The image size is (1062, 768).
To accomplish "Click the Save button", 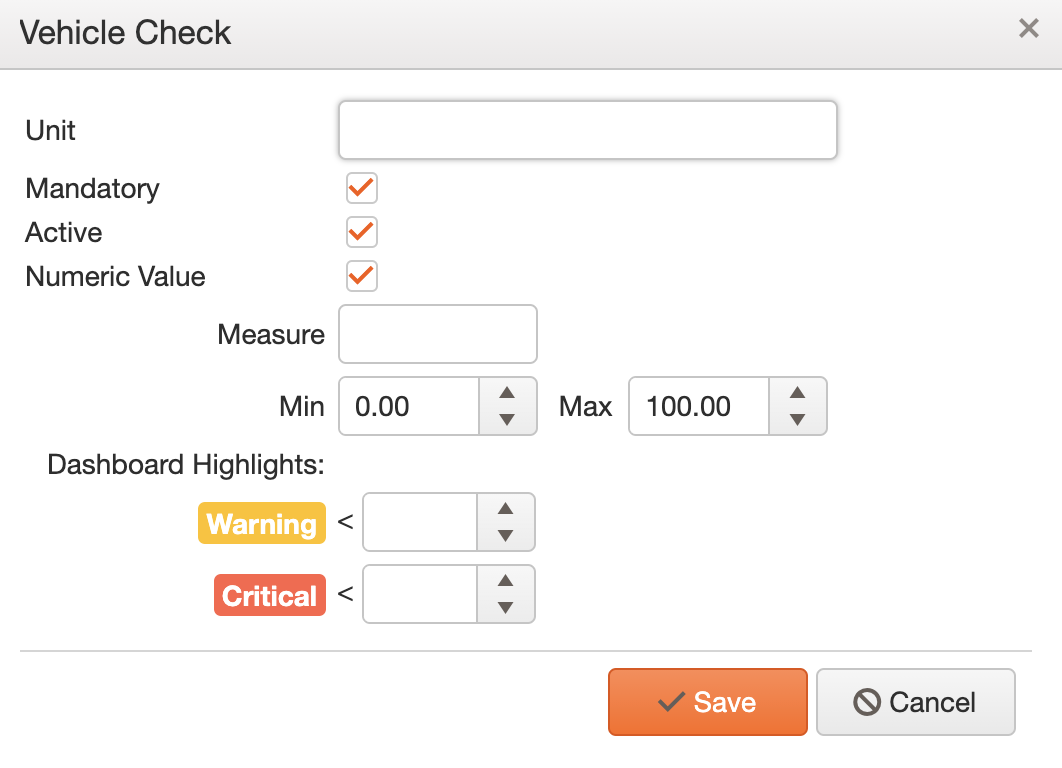I will coord(708,702).
